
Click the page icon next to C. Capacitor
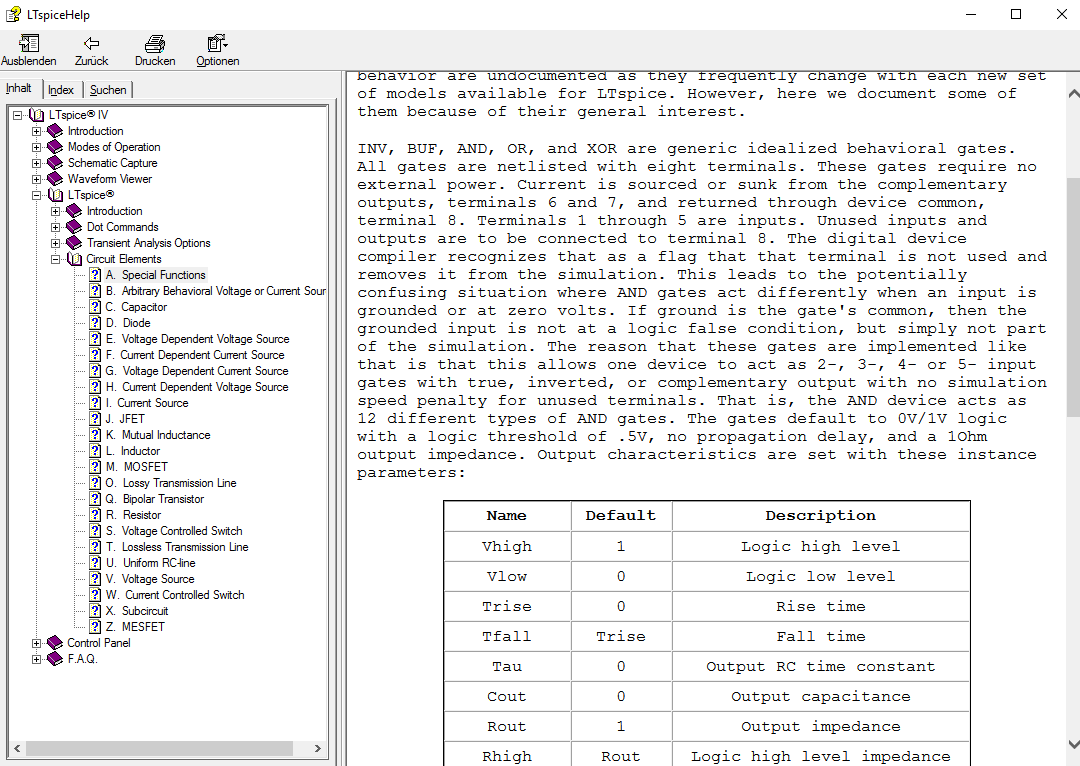[x=95, y=307]
